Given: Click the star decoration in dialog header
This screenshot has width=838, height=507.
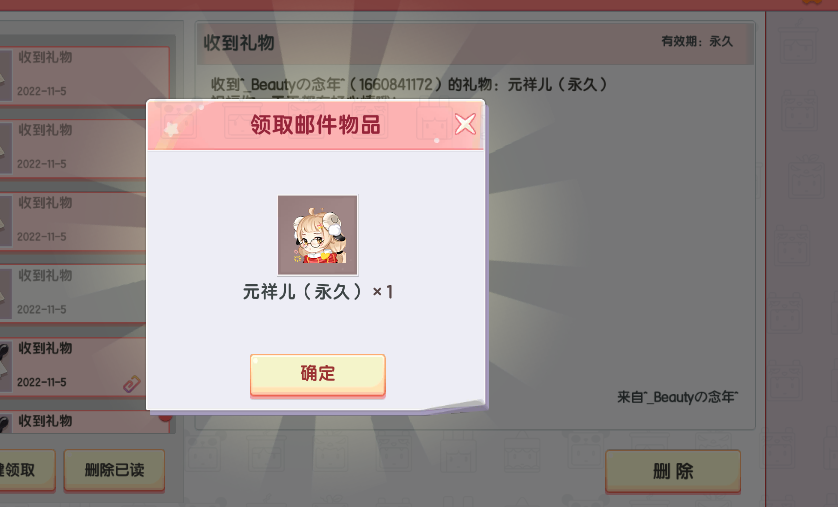Looking at the screenshot, I should click(x=172, y=129).
